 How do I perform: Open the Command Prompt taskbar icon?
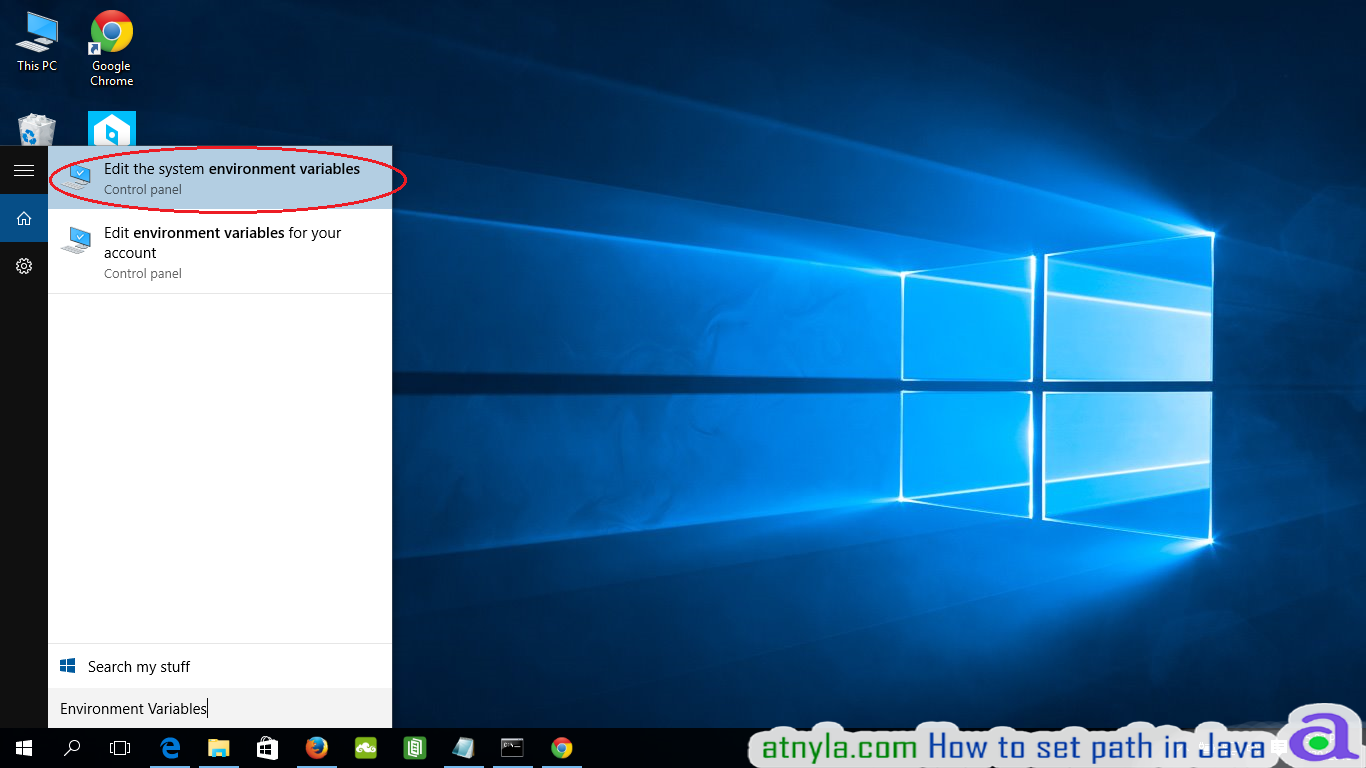tap(512, 747)
